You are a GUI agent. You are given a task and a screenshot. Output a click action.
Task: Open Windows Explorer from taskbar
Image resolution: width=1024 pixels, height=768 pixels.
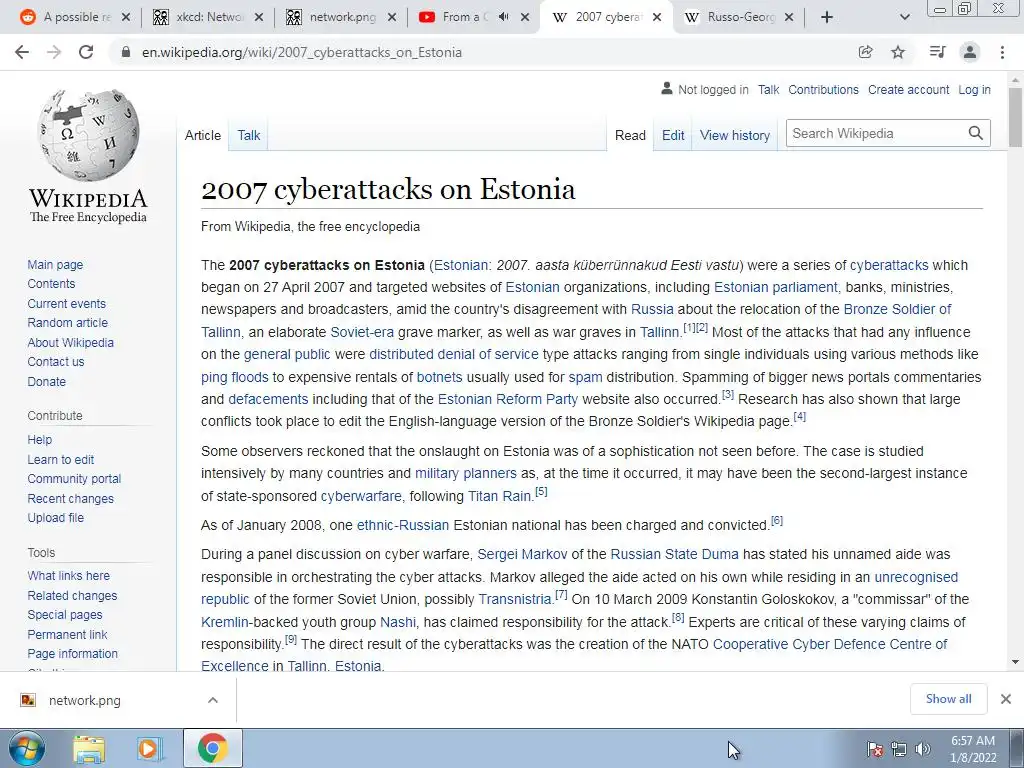point(89,749)
